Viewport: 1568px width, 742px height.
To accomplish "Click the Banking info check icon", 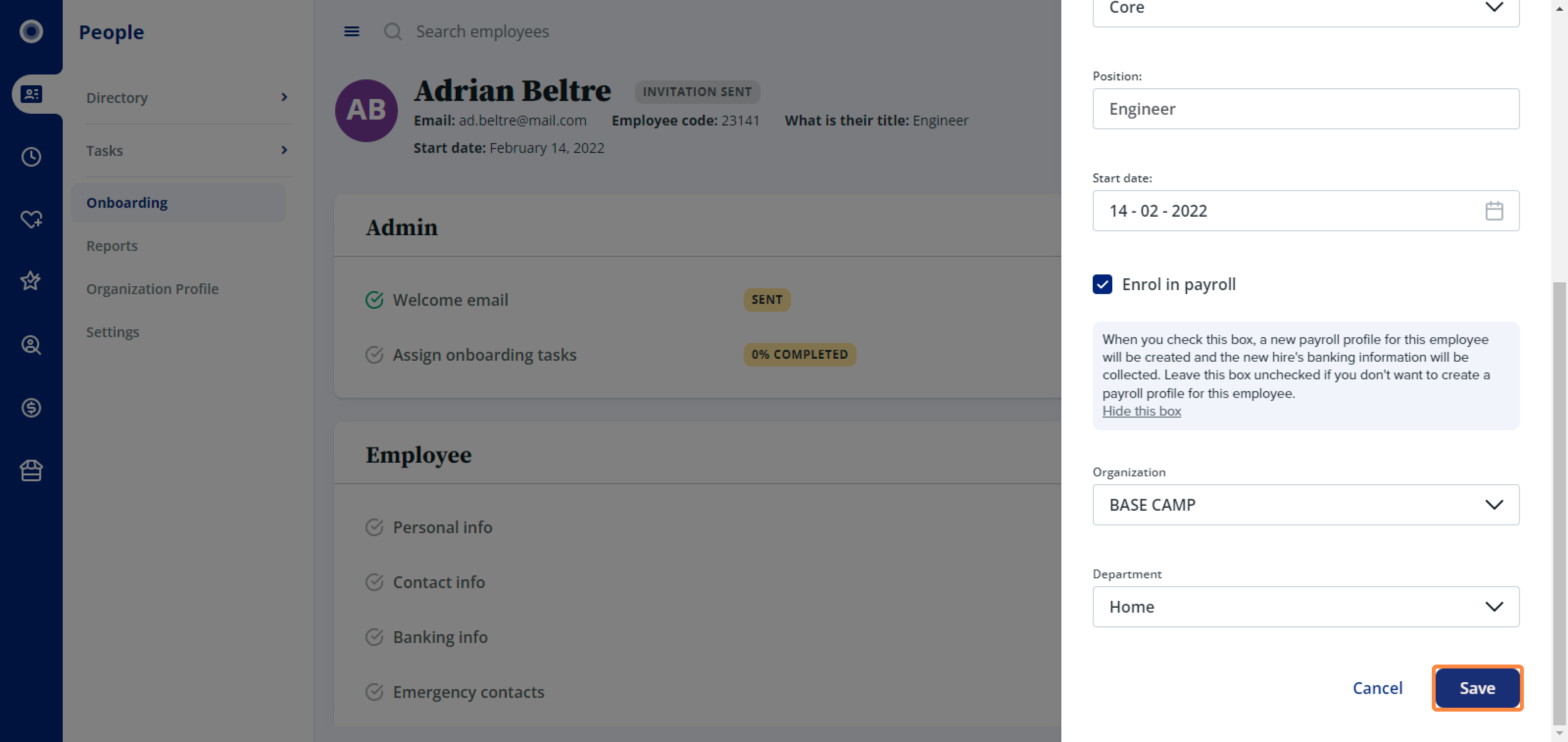I will click(x=374, y=637).
